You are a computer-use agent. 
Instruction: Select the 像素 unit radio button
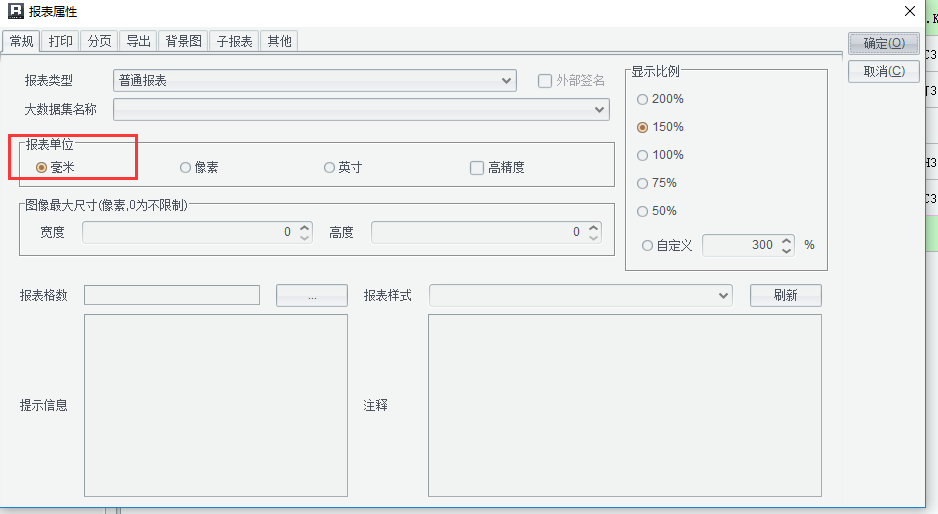pyautogui.click(x=185, y=168)
